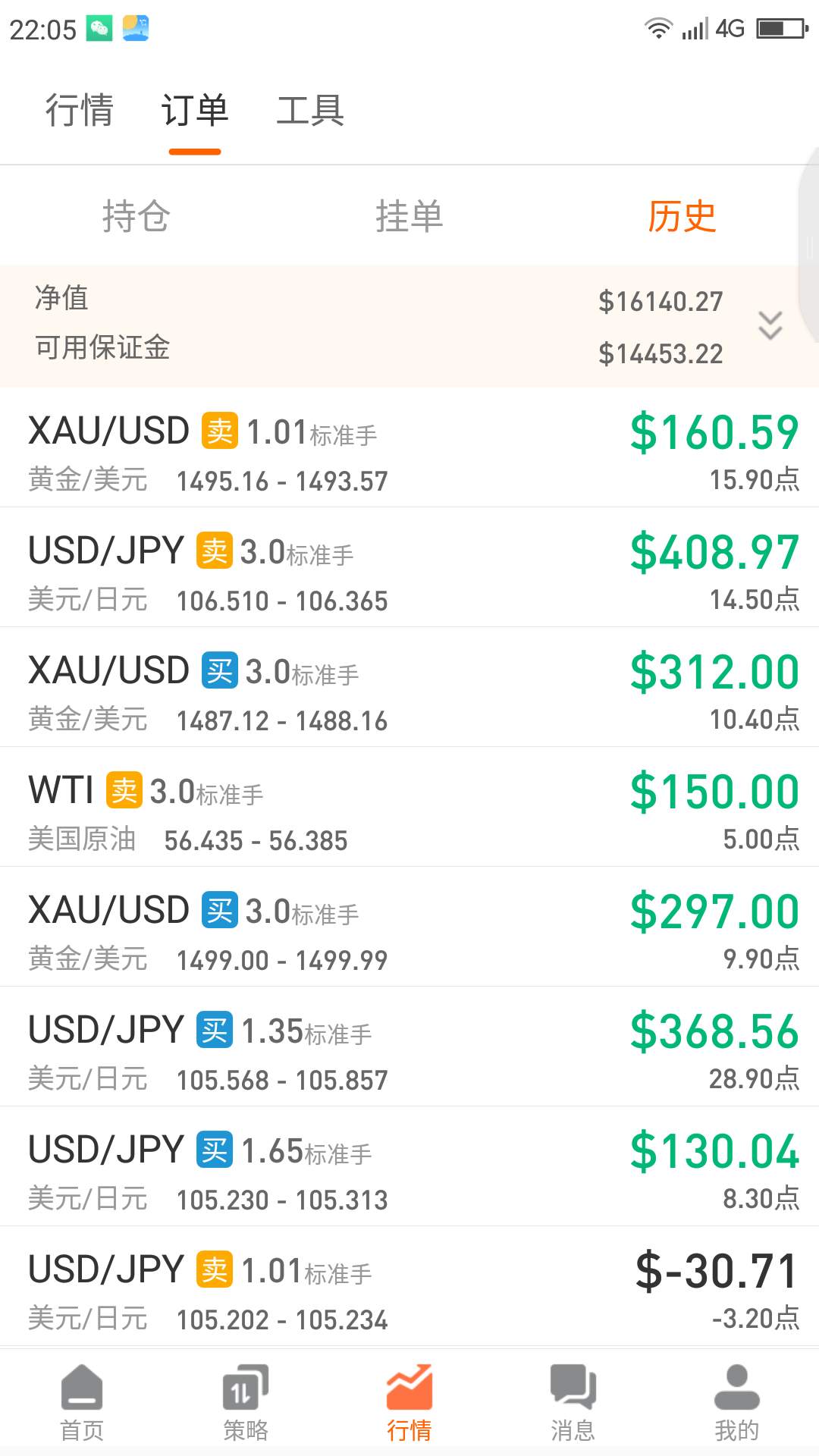
Task: Open the USD/JPY order with $408.97 profit
Action: [x=409, y=567]
